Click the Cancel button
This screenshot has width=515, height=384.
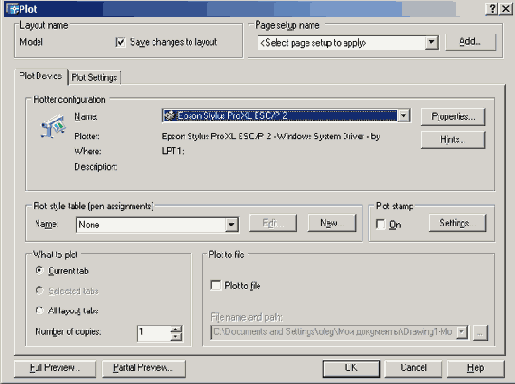point(413,368)
